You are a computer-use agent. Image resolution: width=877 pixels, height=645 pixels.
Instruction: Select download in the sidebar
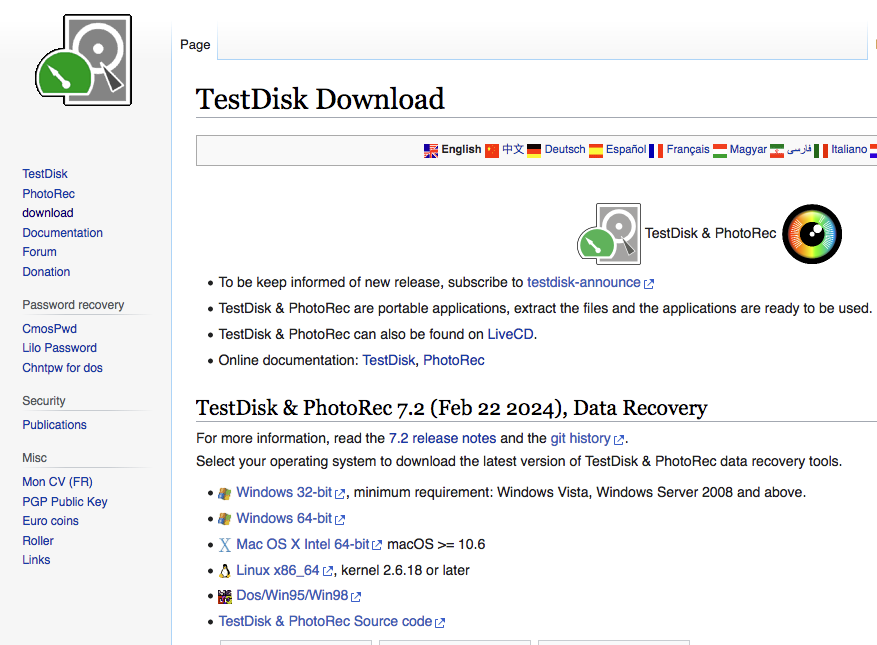pos(48,213)
